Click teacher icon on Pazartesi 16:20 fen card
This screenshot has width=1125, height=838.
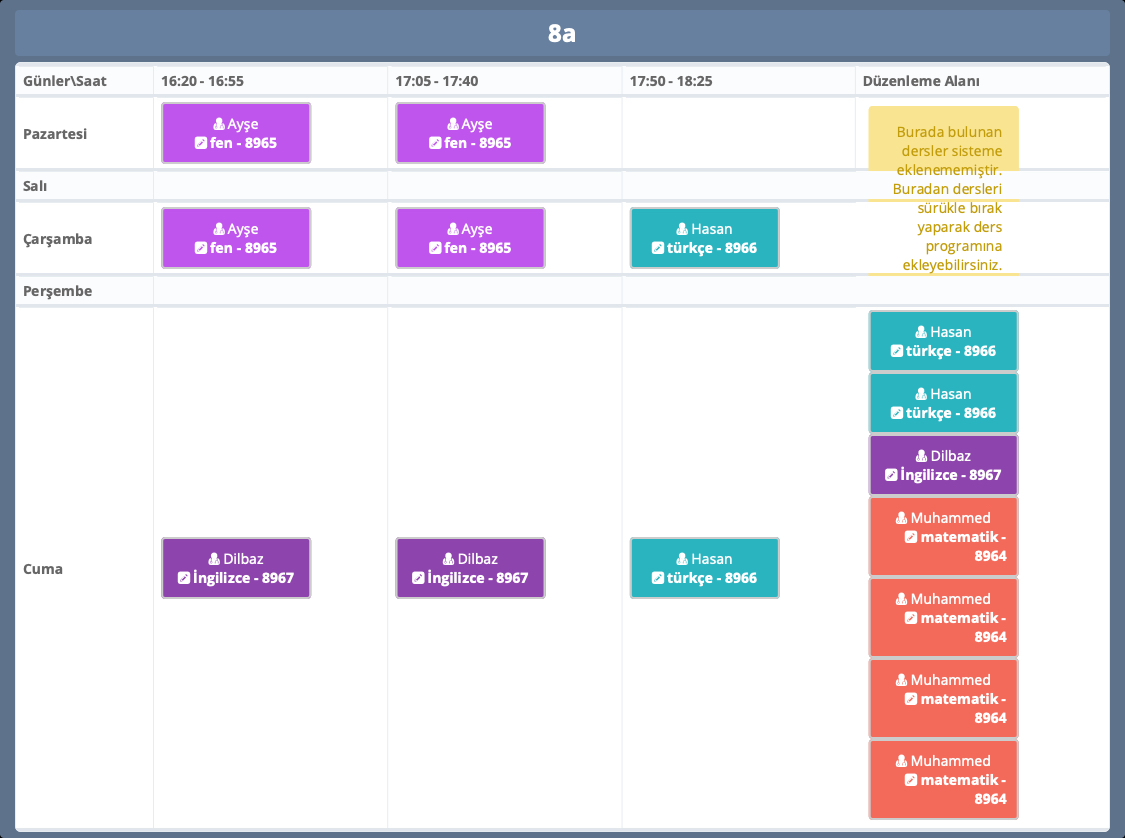(219, 125)
